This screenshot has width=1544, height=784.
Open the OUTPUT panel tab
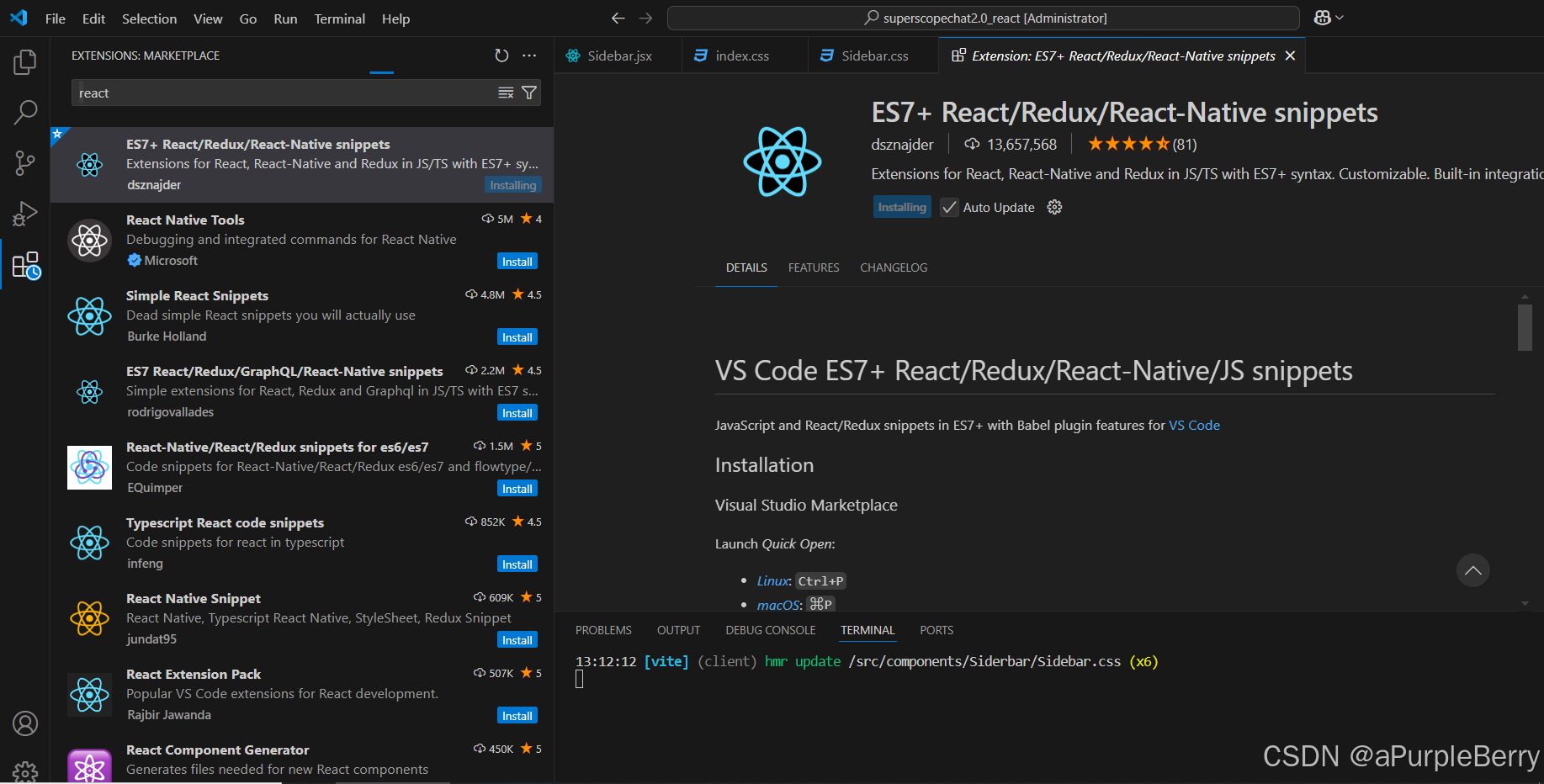coord(678,630)
